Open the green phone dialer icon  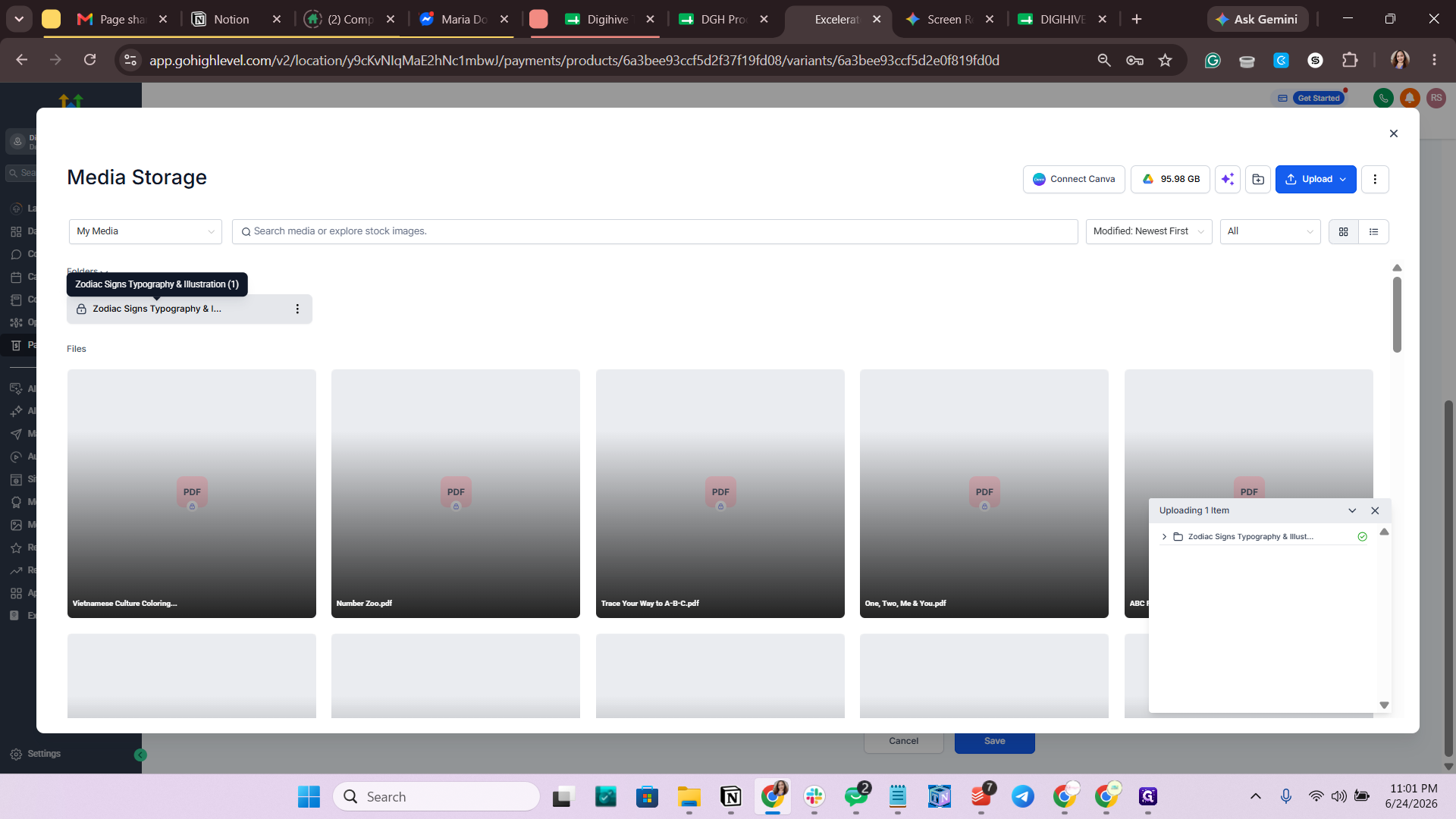1383,98
